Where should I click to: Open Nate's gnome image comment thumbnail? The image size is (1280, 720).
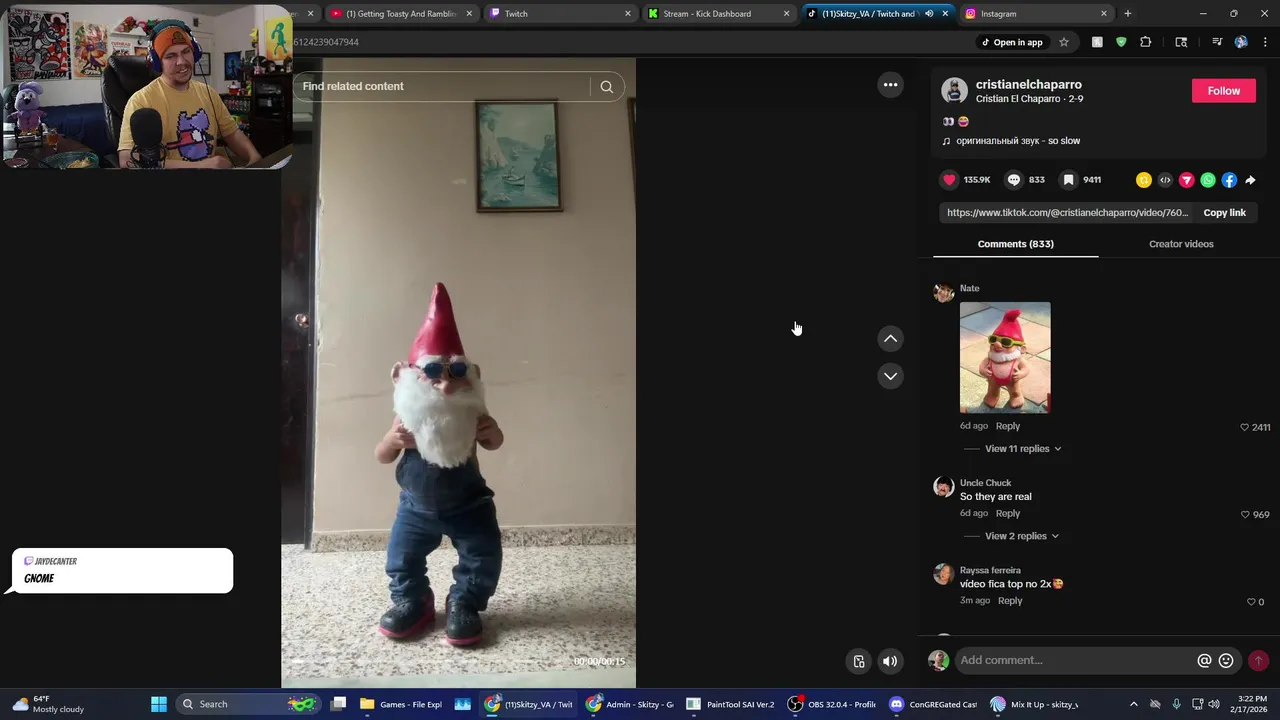point(1005,358)
